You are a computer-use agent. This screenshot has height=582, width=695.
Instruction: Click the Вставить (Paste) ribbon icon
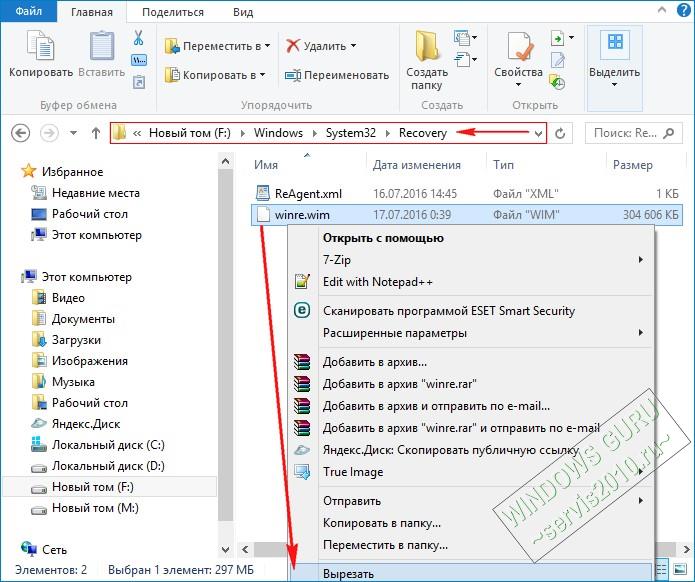(x=102, y=45)
